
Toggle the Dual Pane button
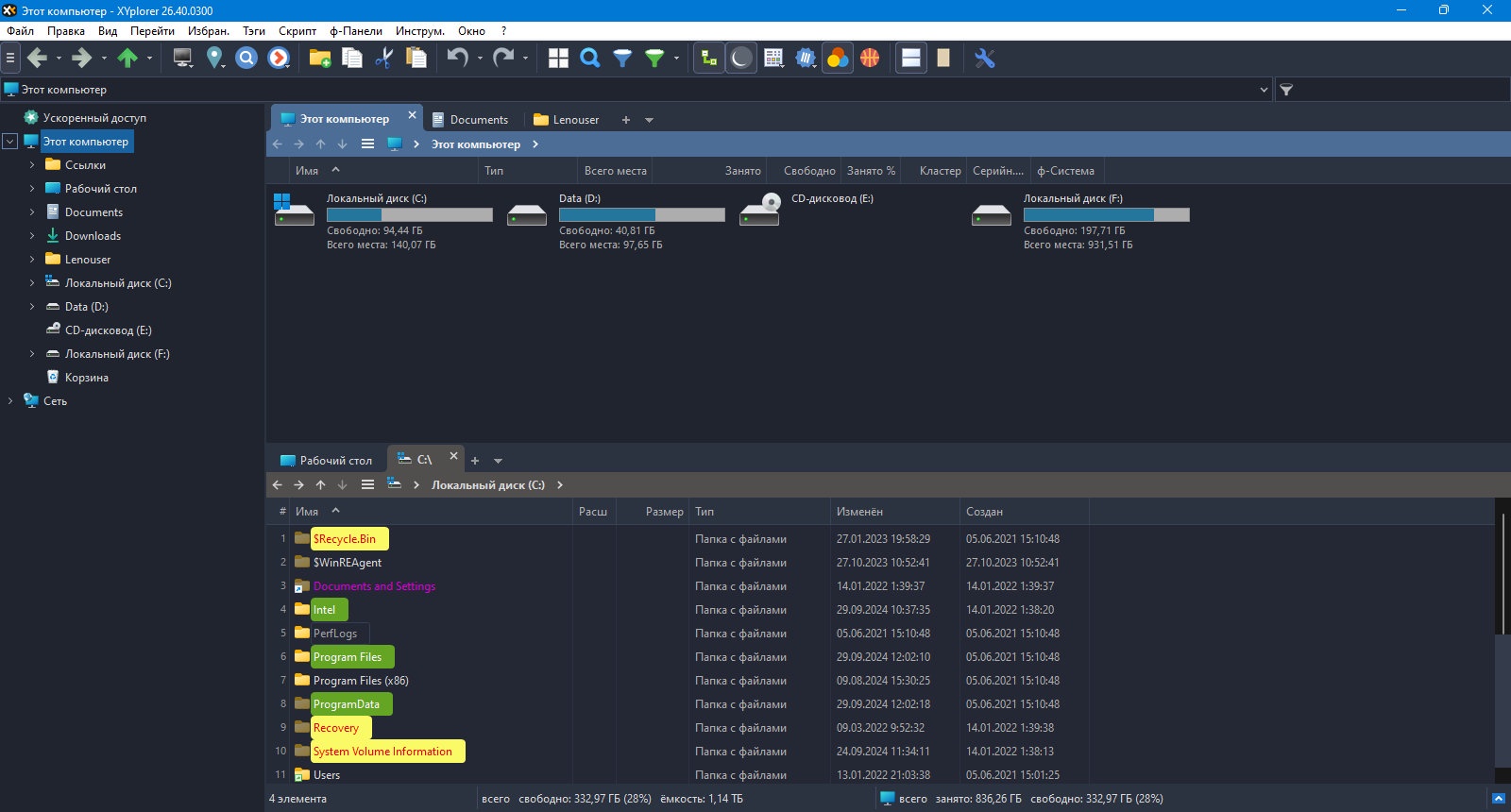coord(911,59)
